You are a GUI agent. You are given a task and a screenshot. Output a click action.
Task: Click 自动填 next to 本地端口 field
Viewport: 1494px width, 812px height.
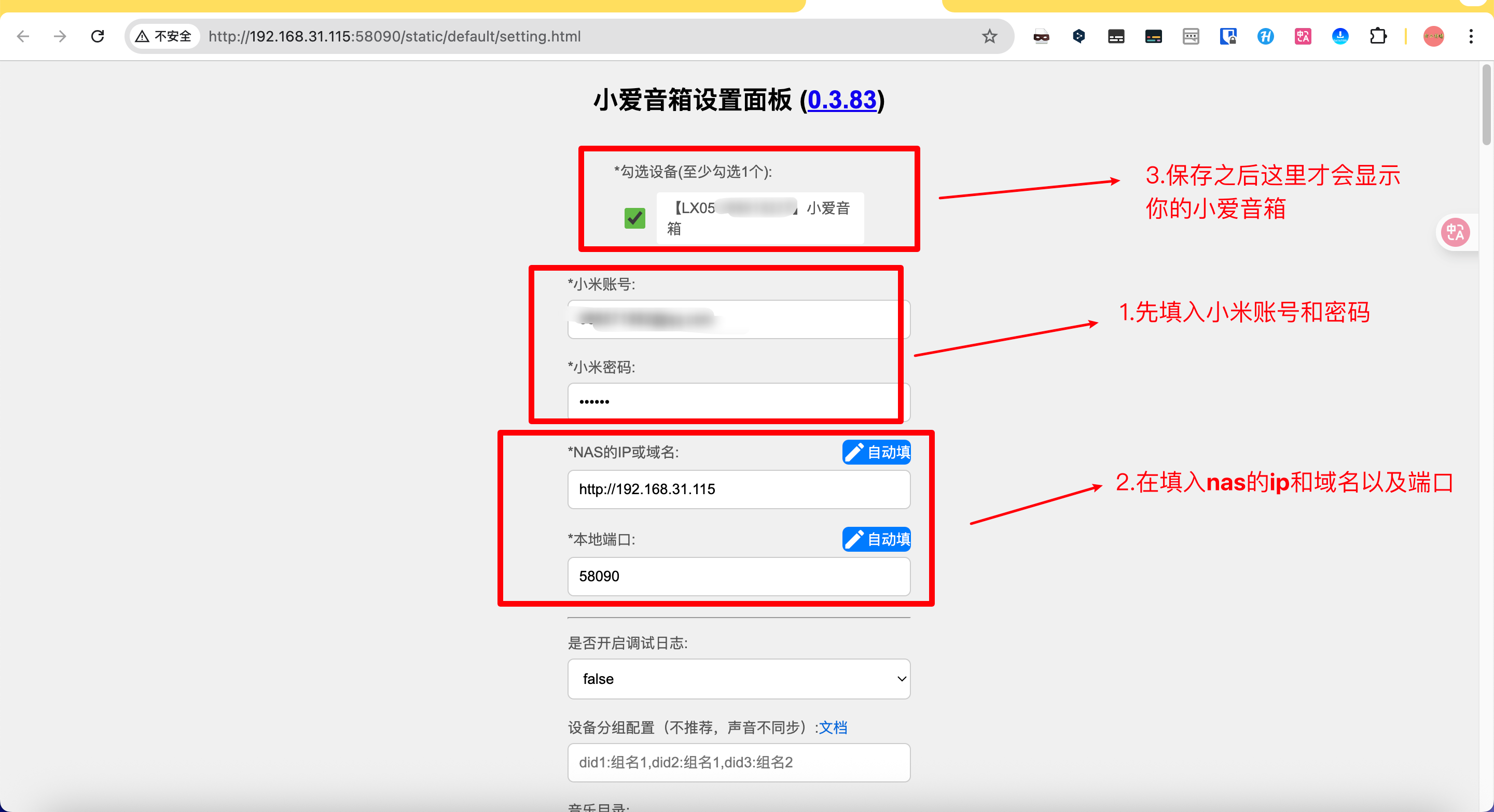(876, 539)
